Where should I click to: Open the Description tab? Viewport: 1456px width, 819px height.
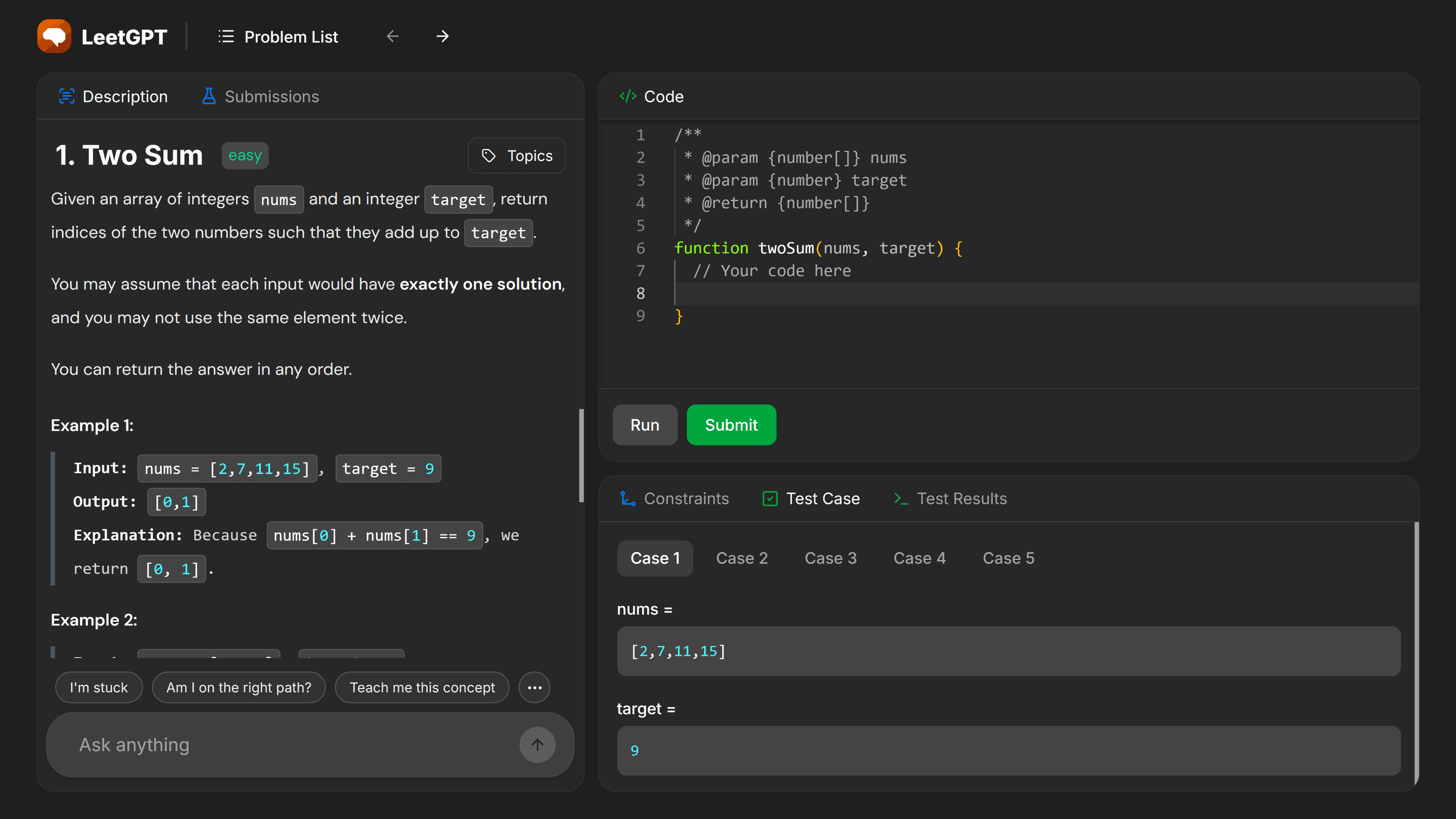[x=114, y=97]
